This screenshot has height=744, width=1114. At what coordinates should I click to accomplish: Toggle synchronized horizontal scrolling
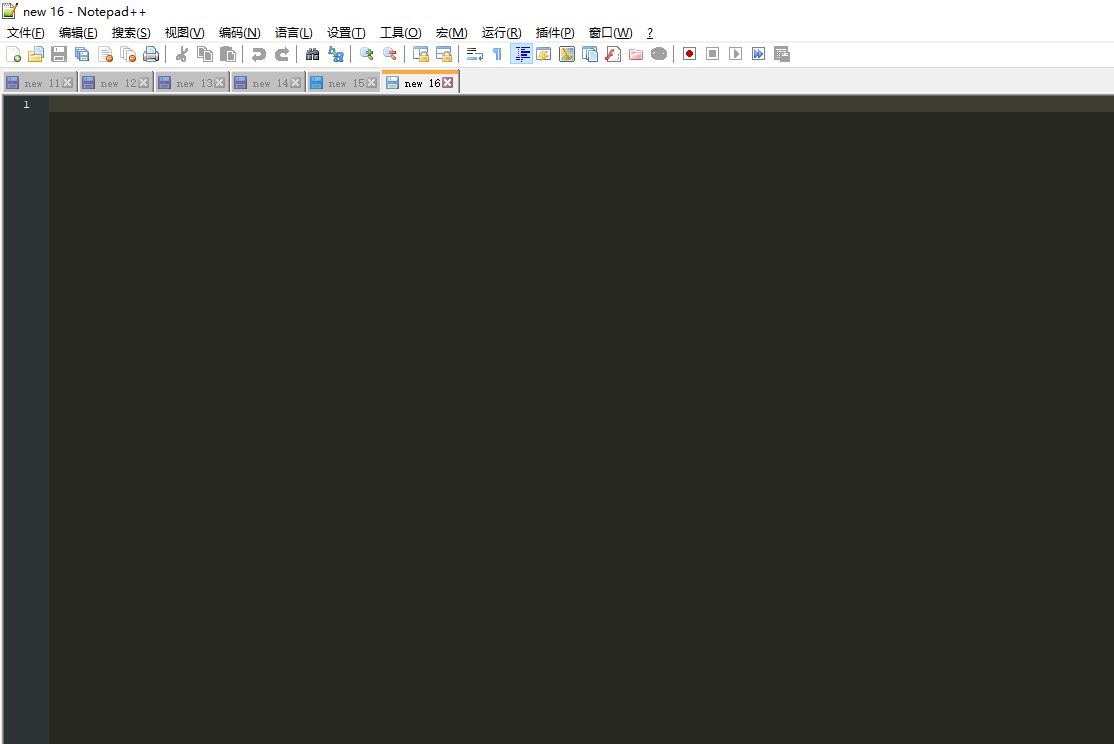(x=443, y=54)
